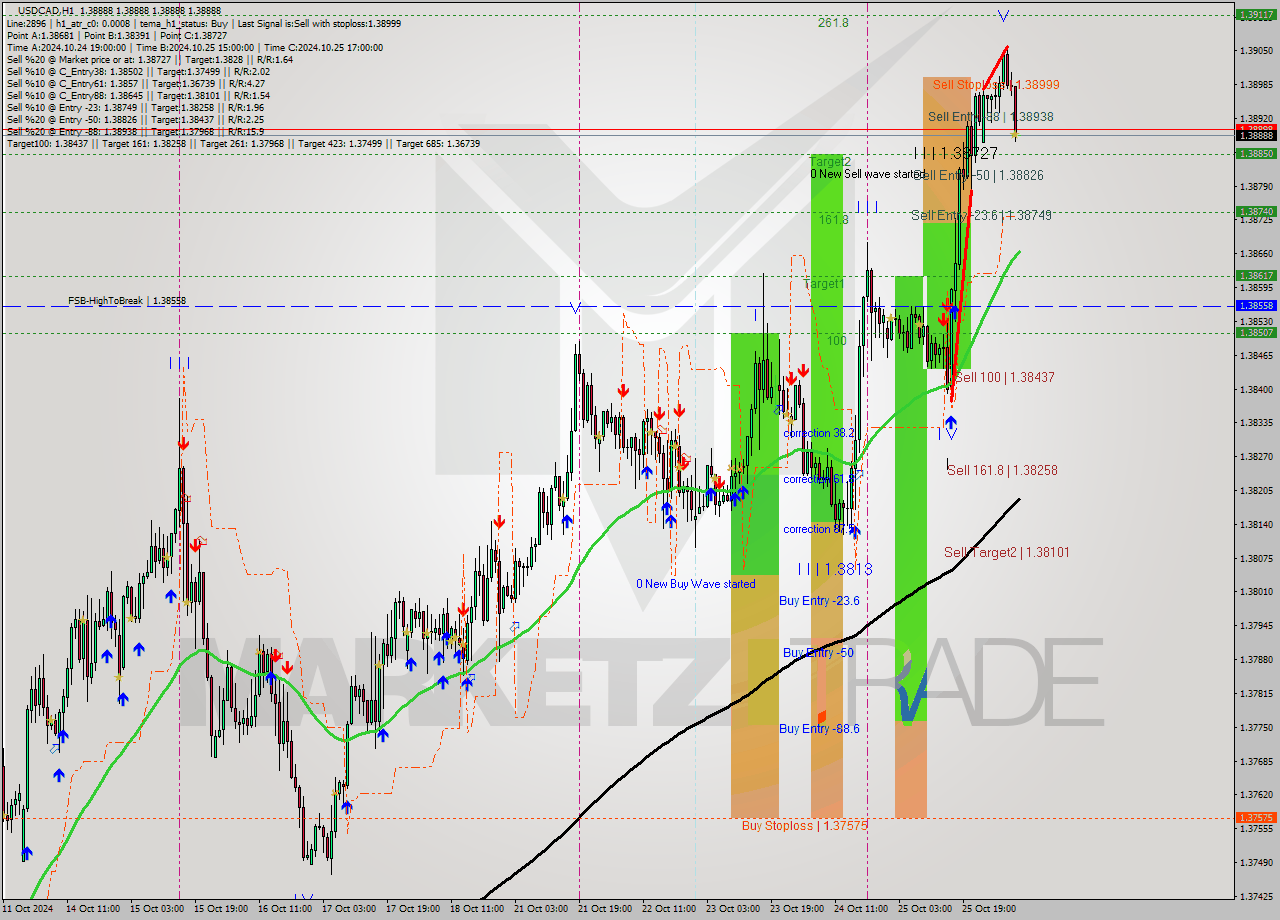This screenshot has width=1280, height=920.
Task: Click the 15 Oct 03:00 time axis label
Action: 157,909
